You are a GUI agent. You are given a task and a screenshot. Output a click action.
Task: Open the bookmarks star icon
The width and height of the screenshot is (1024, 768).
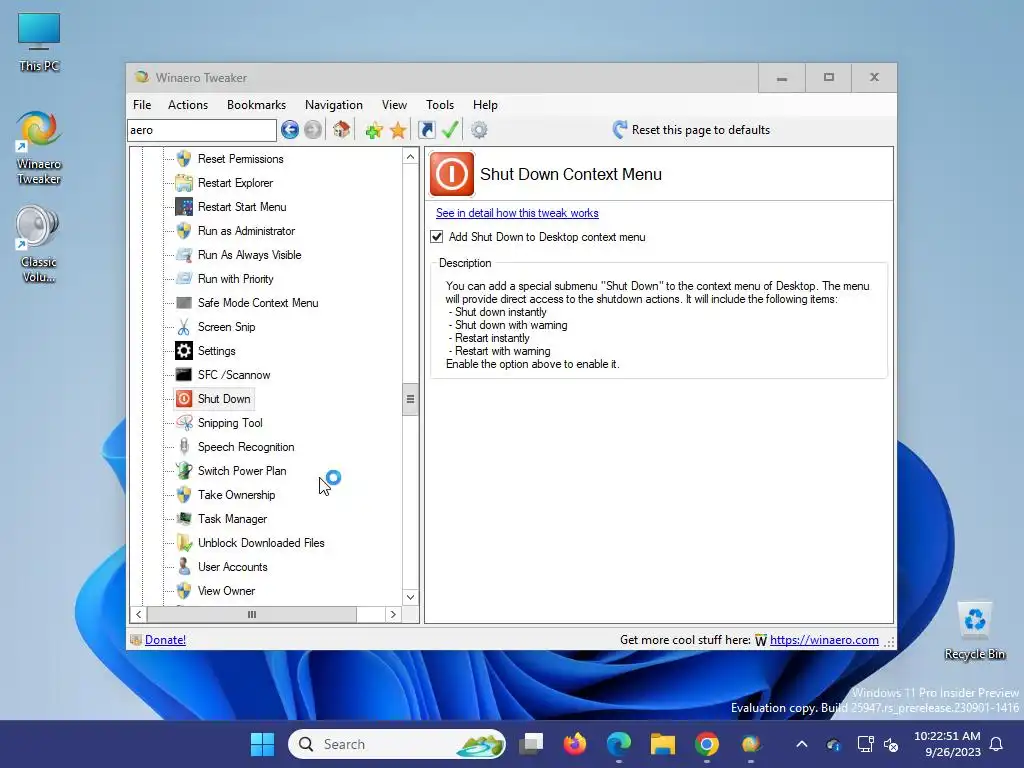pyautogui.click(x=398, y=130)
